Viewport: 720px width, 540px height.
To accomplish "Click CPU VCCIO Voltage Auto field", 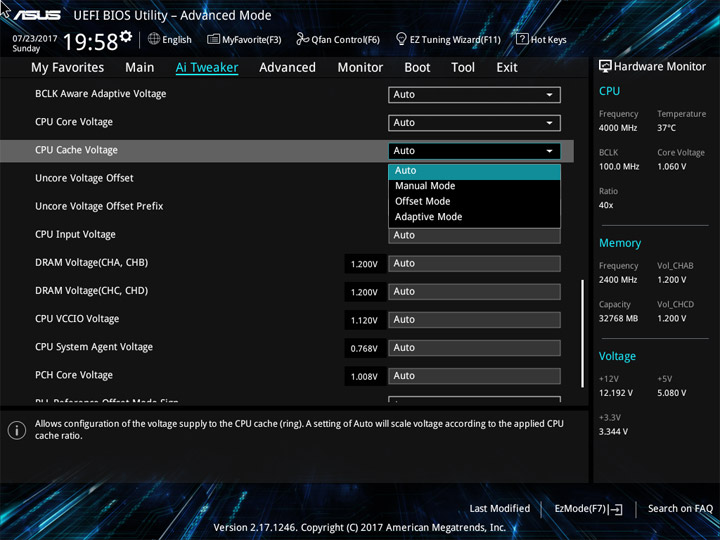I will click(x=474, y=320).
